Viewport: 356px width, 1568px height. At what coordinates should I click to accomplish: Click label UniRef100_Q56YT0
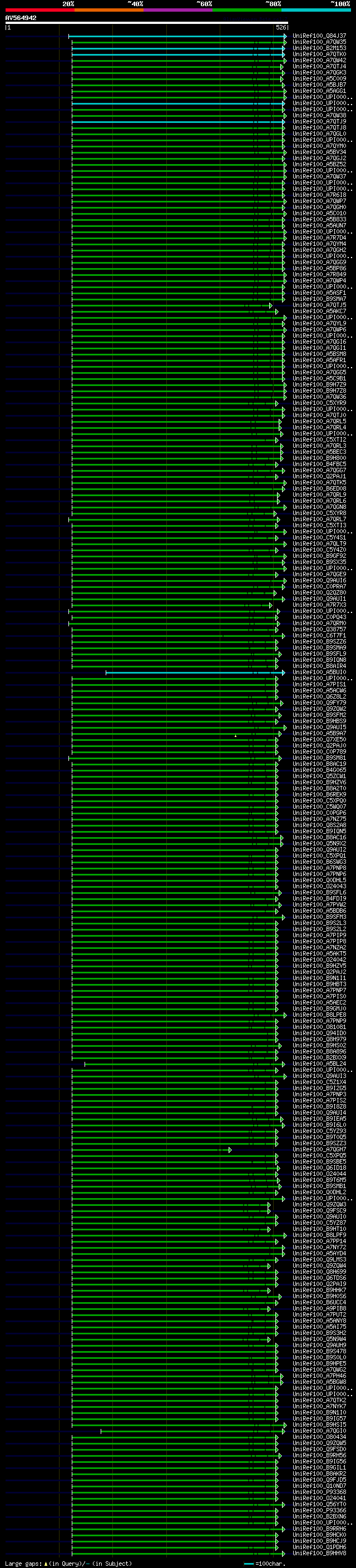pos(319,1504)
